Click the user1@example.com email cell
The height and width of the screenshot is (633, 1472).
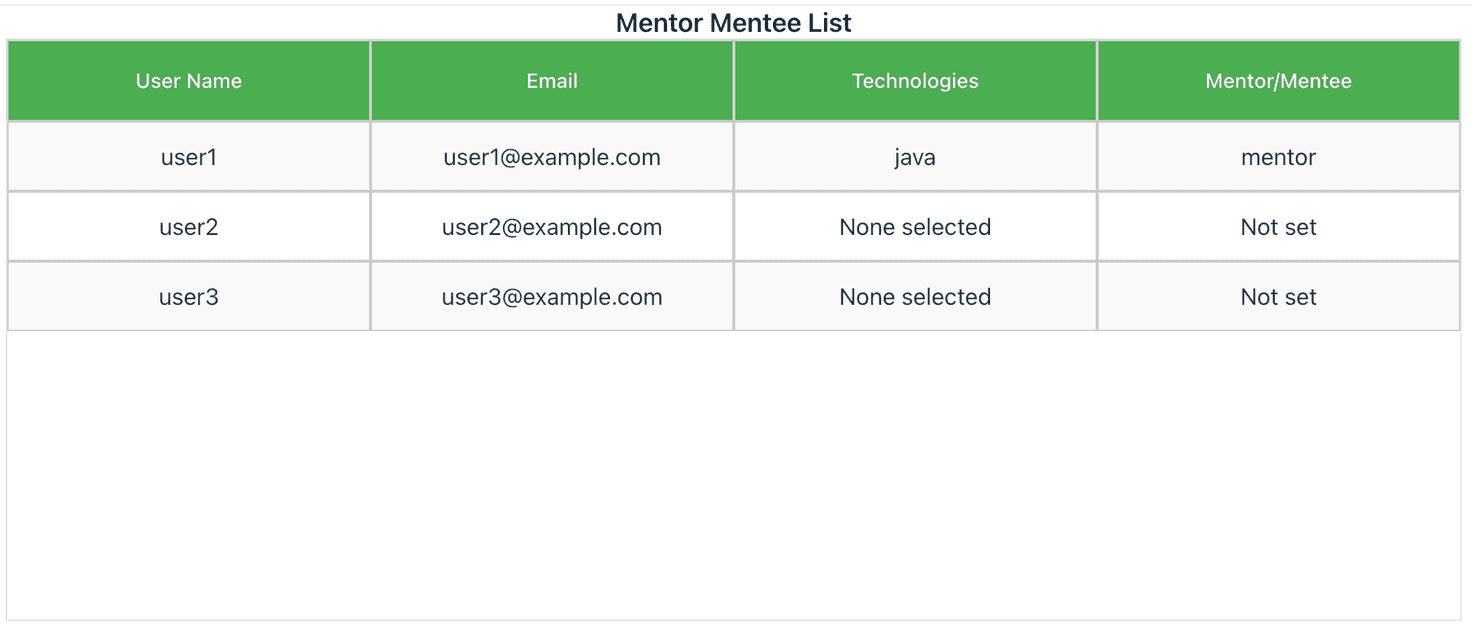click(552, 157)
